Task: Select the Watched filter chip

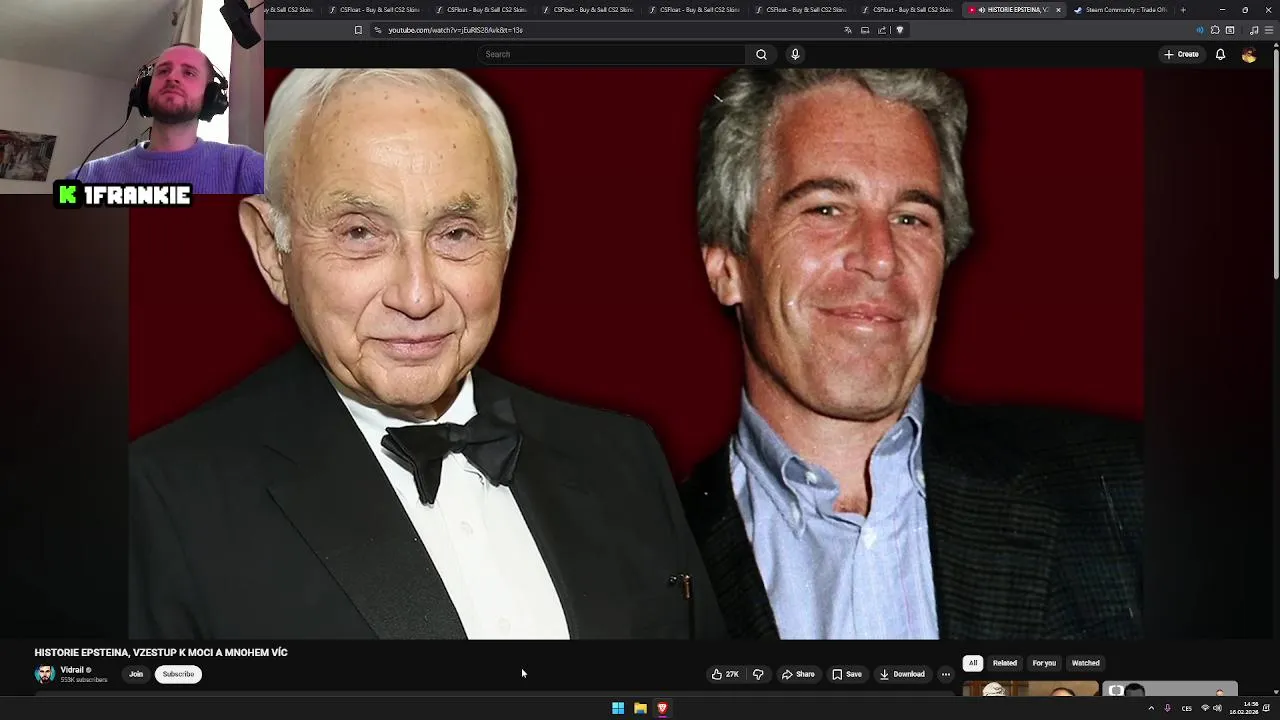Action: pyautogui.click(x=1086, y=663)
